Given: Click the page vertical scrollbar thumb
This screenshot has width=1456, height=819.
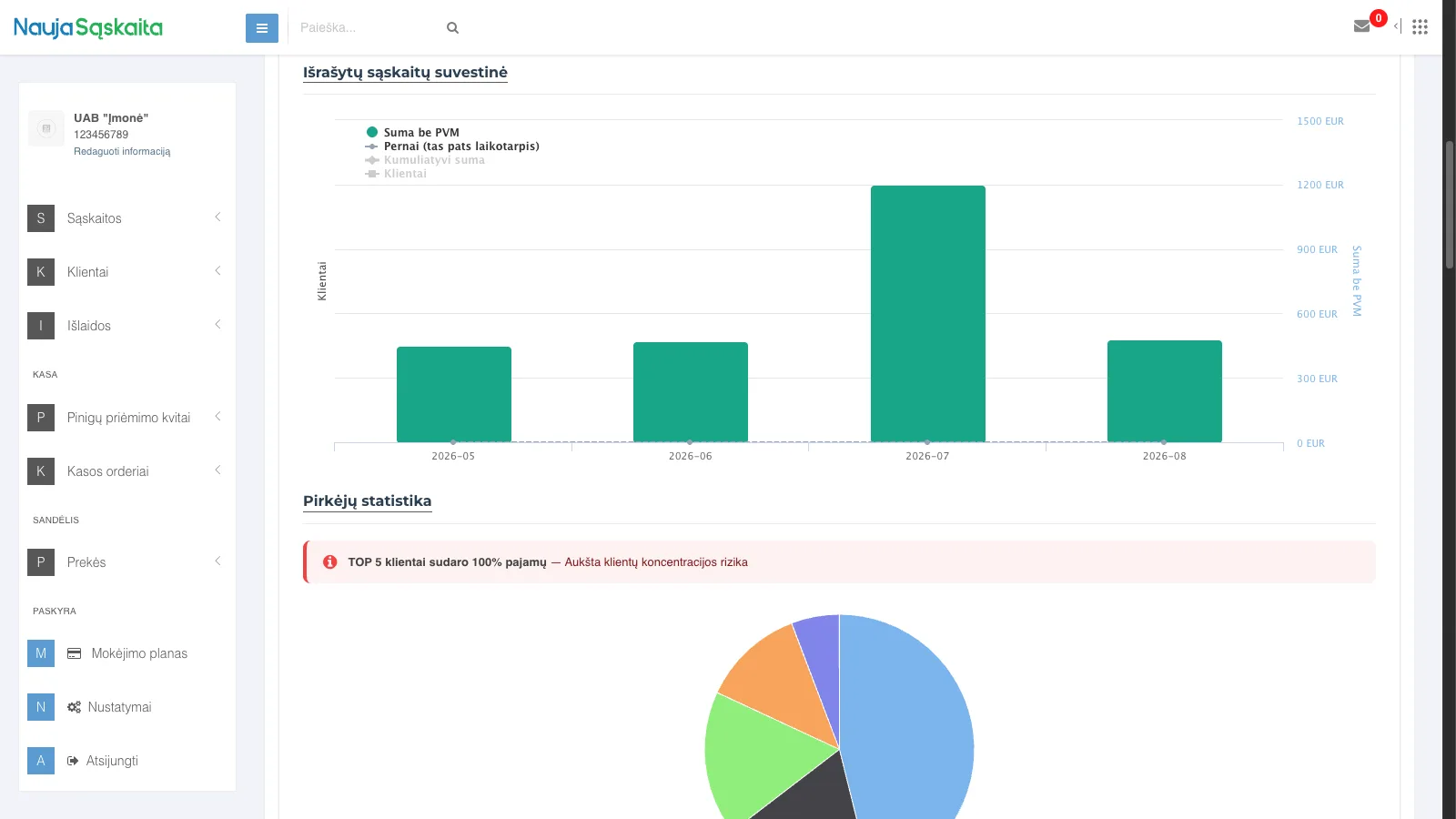Looking at the screenshot, I should tap(1450, 205).
